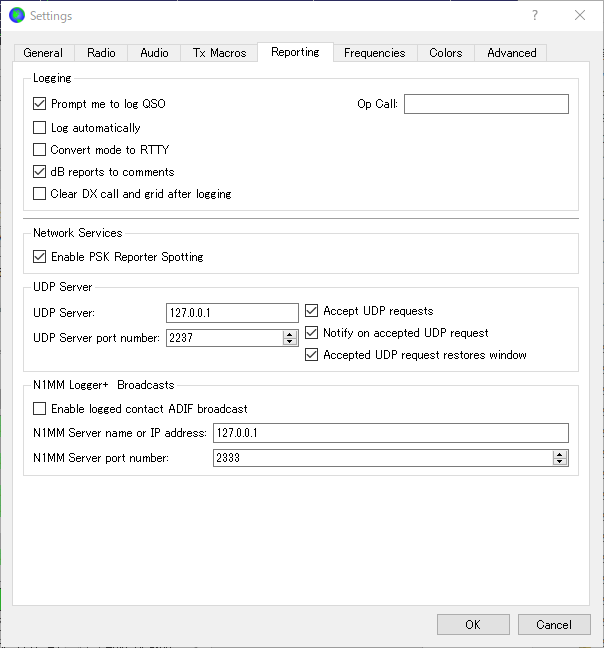
Task: Switch to the Tx Macros tab
Action: [219, 53]
